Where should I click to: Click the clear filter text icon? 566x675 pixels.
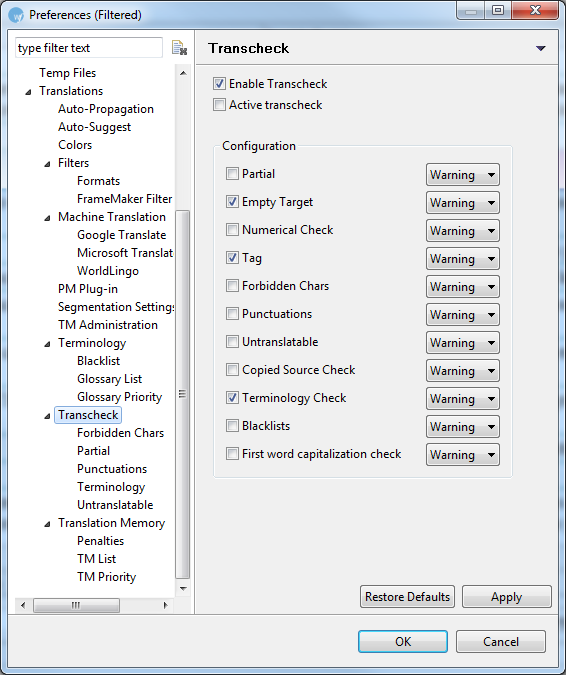point(179,48)
